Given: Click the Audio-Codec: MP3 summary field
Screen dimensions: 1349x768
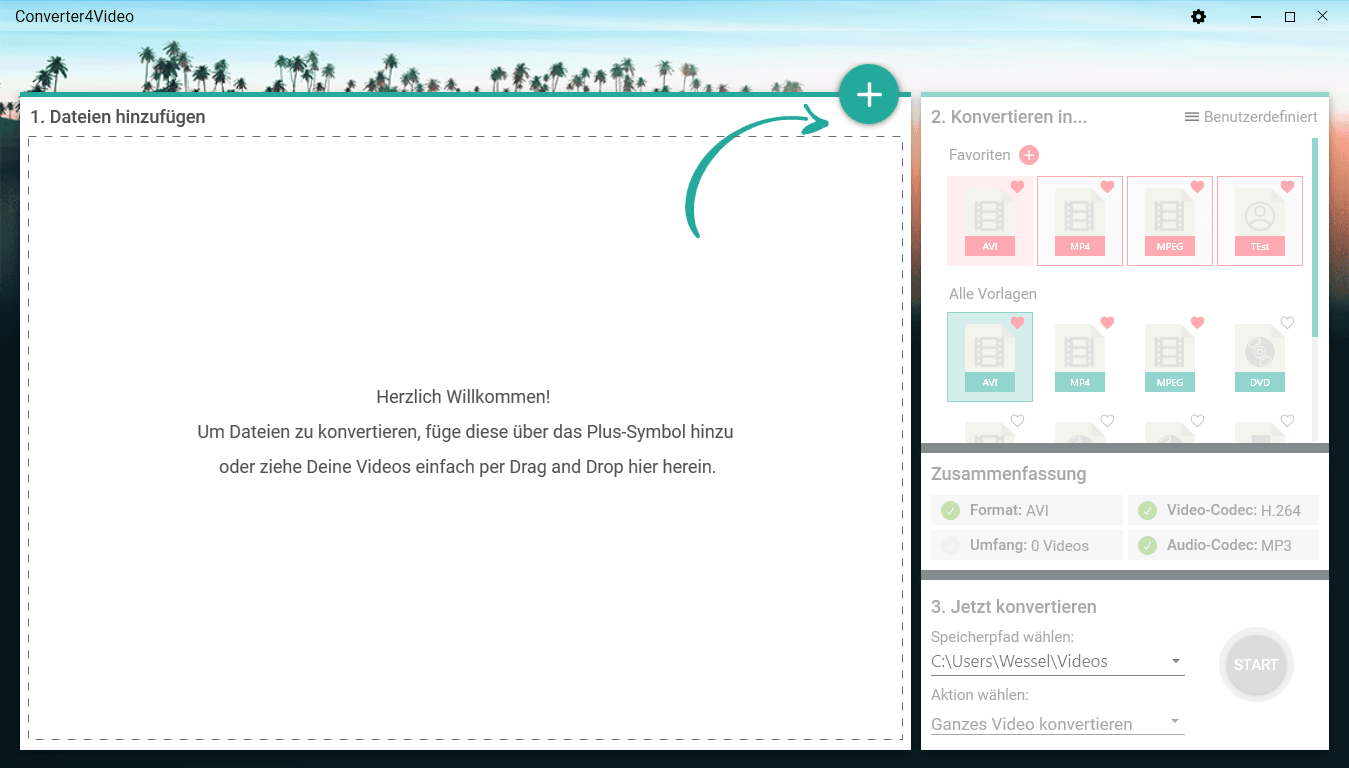Looking at the screenshot, I should 1223,545.
